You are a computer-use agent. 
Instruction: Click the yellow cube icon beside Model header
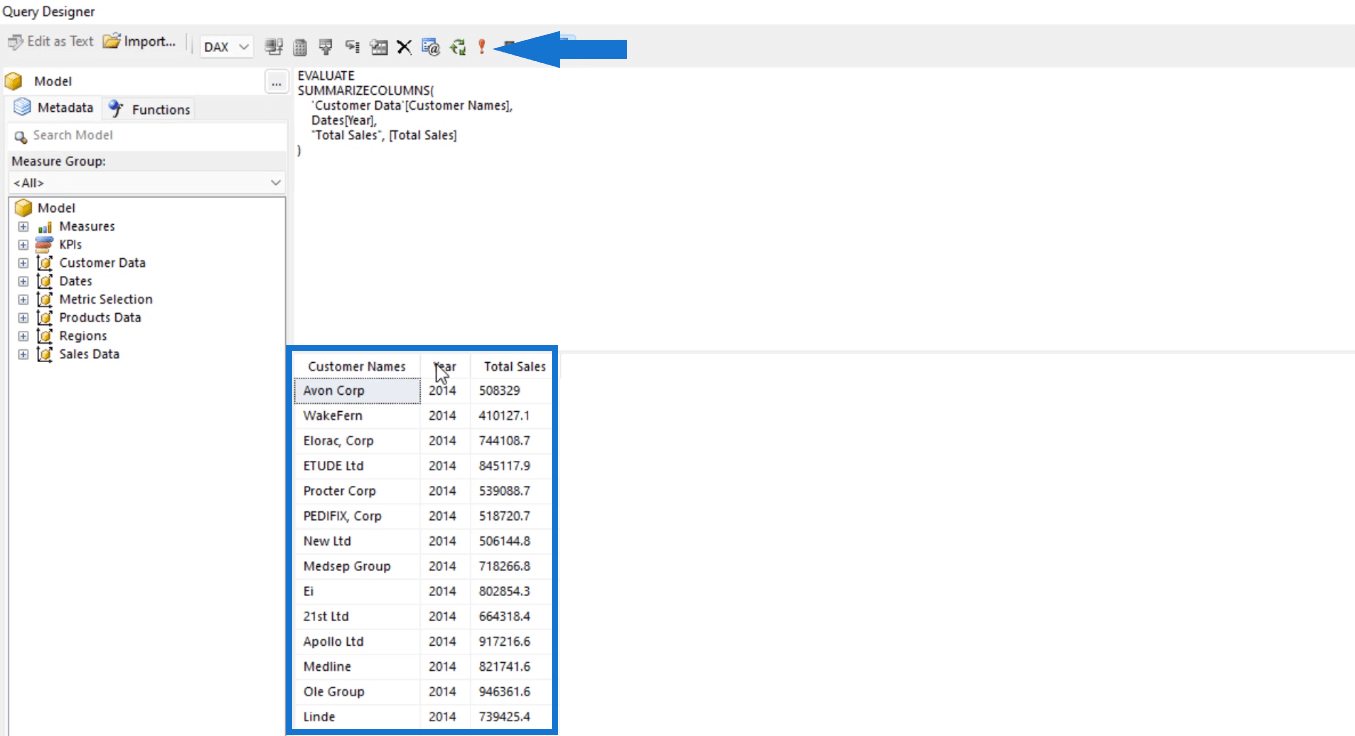14,81
